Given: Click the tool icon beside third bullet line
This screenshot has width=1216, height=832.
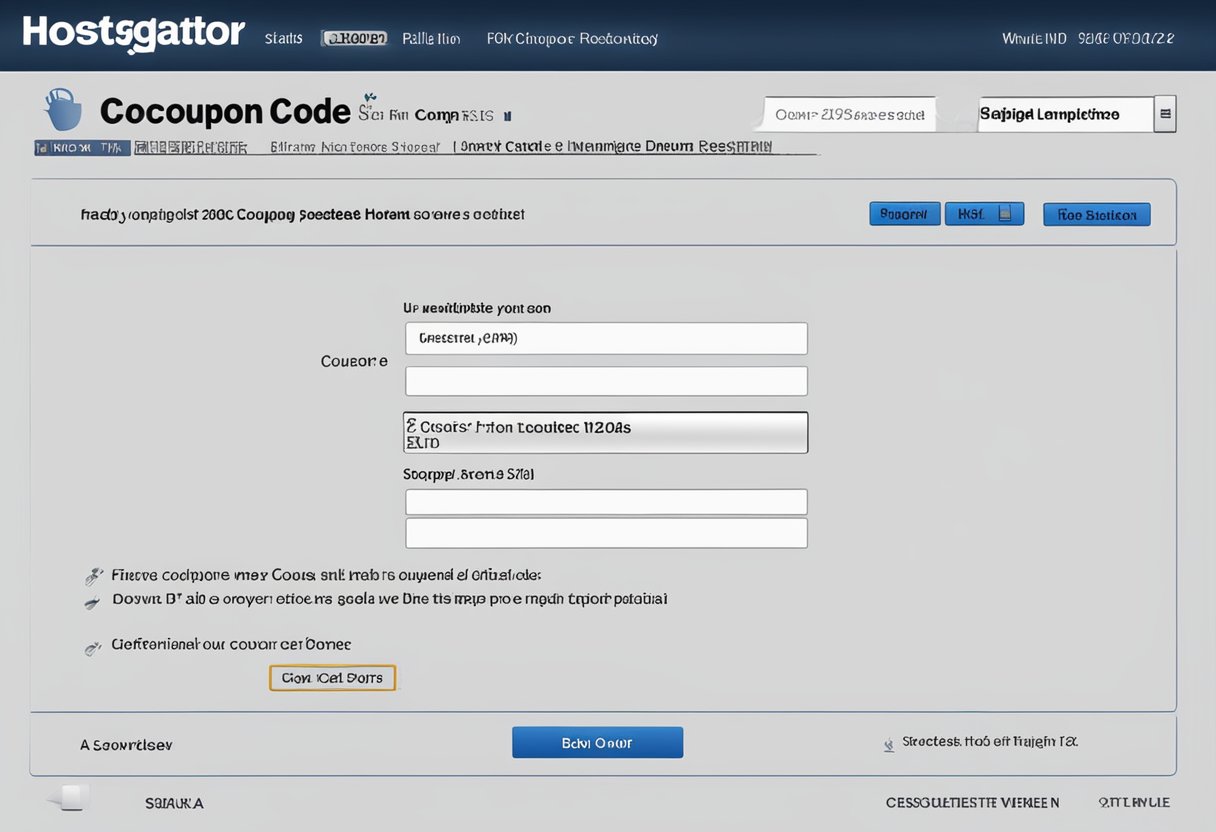Looking at the screenshot, I should (93, 648).
